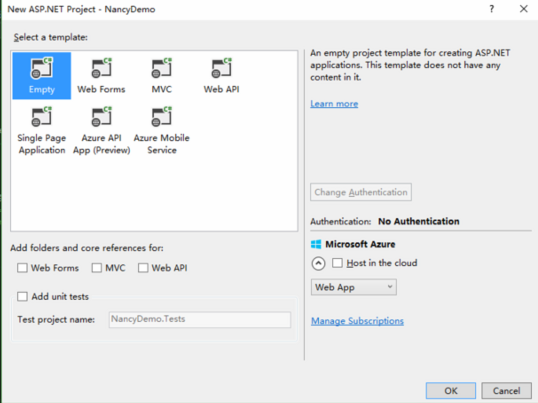Open the Learn more link

pos(334,104)
